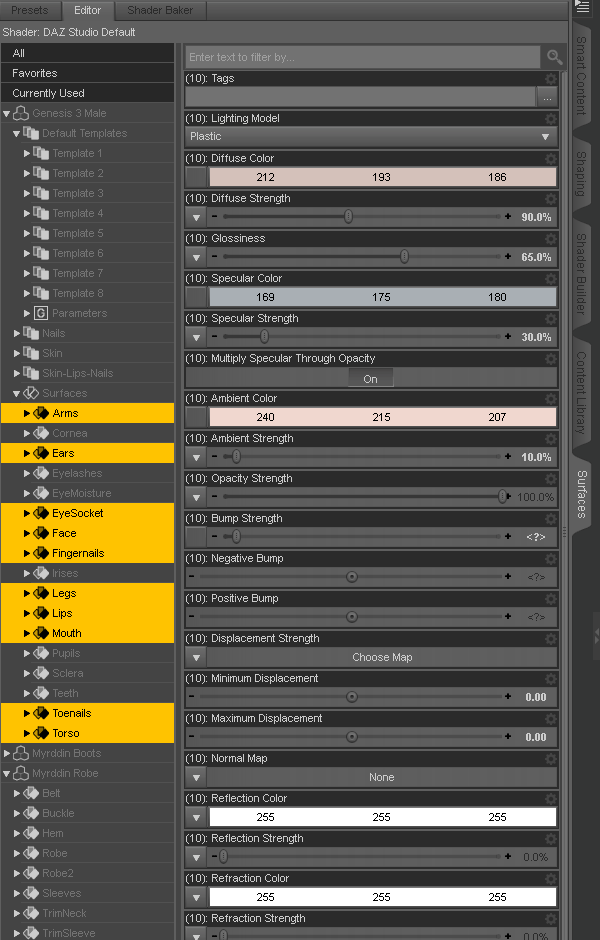Click Choose Map for Displacement Strength
This screenshot has height=940, width=600.
(x=382, y=657)
